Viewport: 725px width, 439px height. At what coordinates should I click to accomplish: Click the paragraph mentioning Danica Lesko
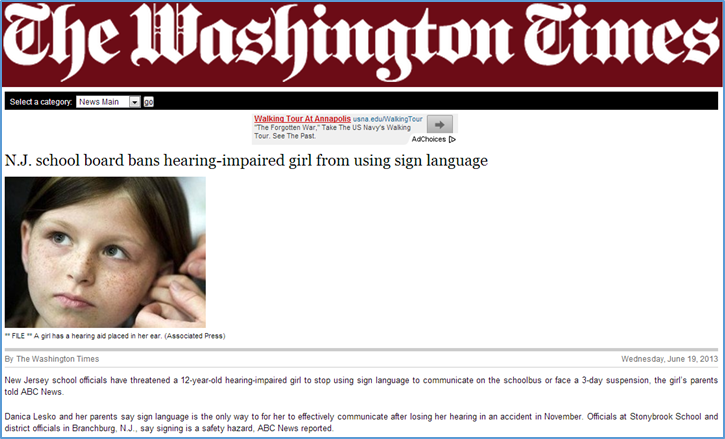click(x=361, y=422)
